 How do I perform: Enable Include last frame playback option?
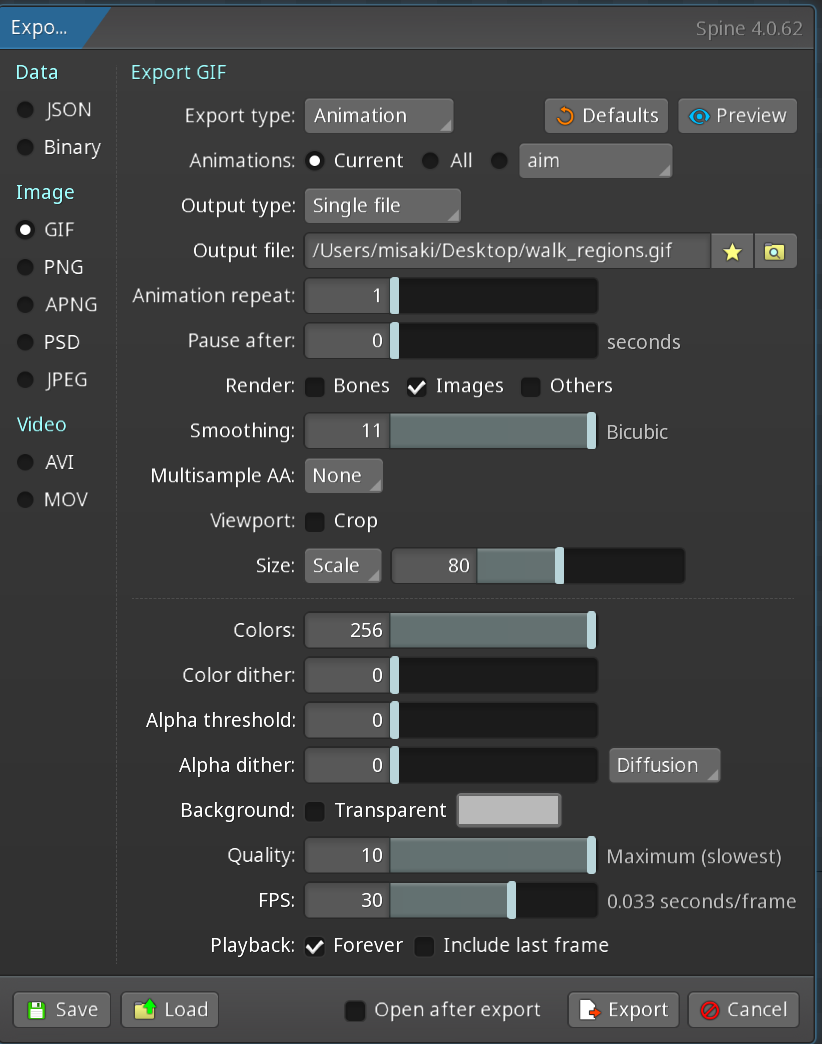(x=424, y=945)
